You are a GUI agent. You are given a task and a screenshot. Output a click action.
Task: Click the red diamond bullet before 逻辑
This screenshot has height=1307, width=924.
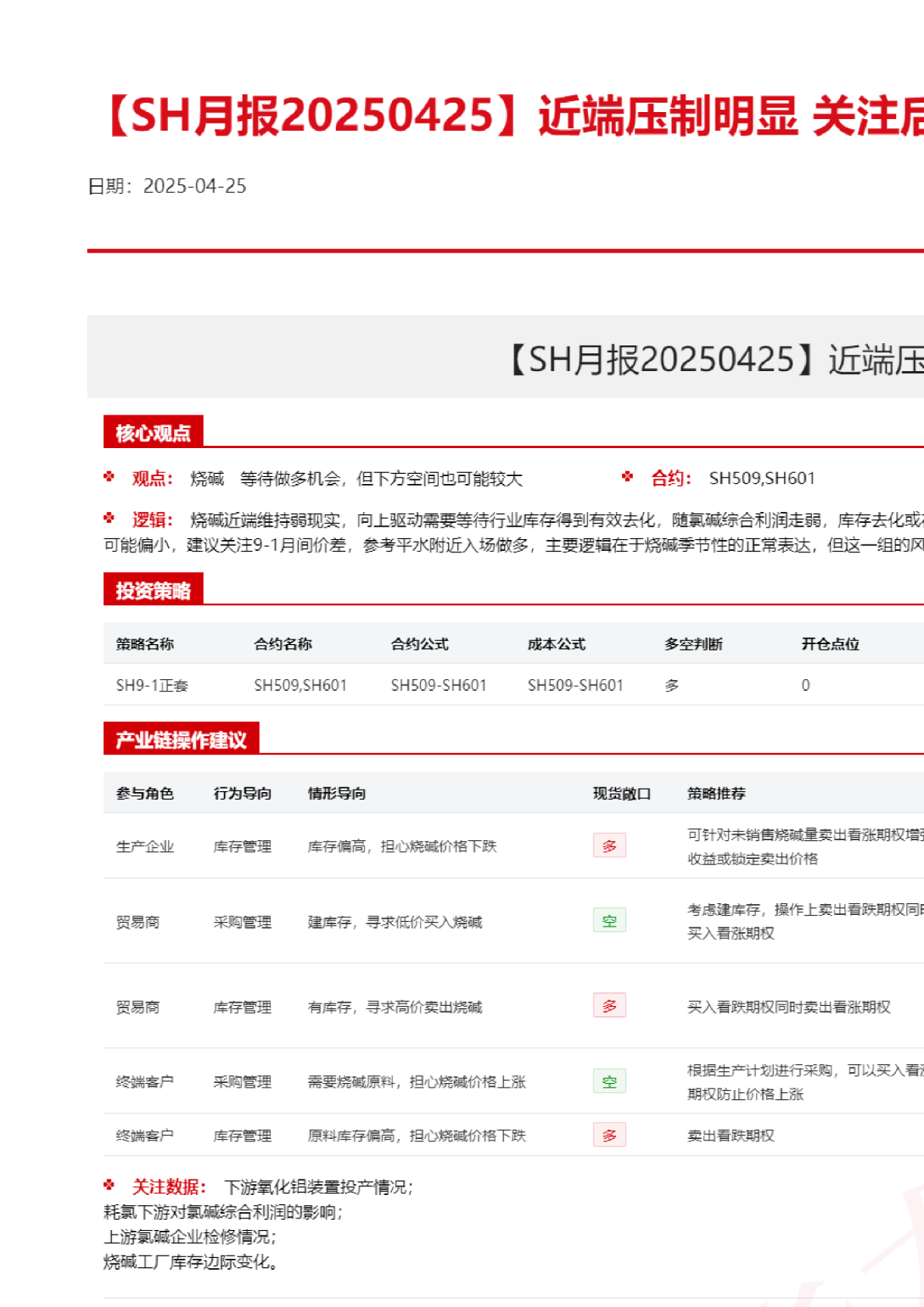point(109,518)
